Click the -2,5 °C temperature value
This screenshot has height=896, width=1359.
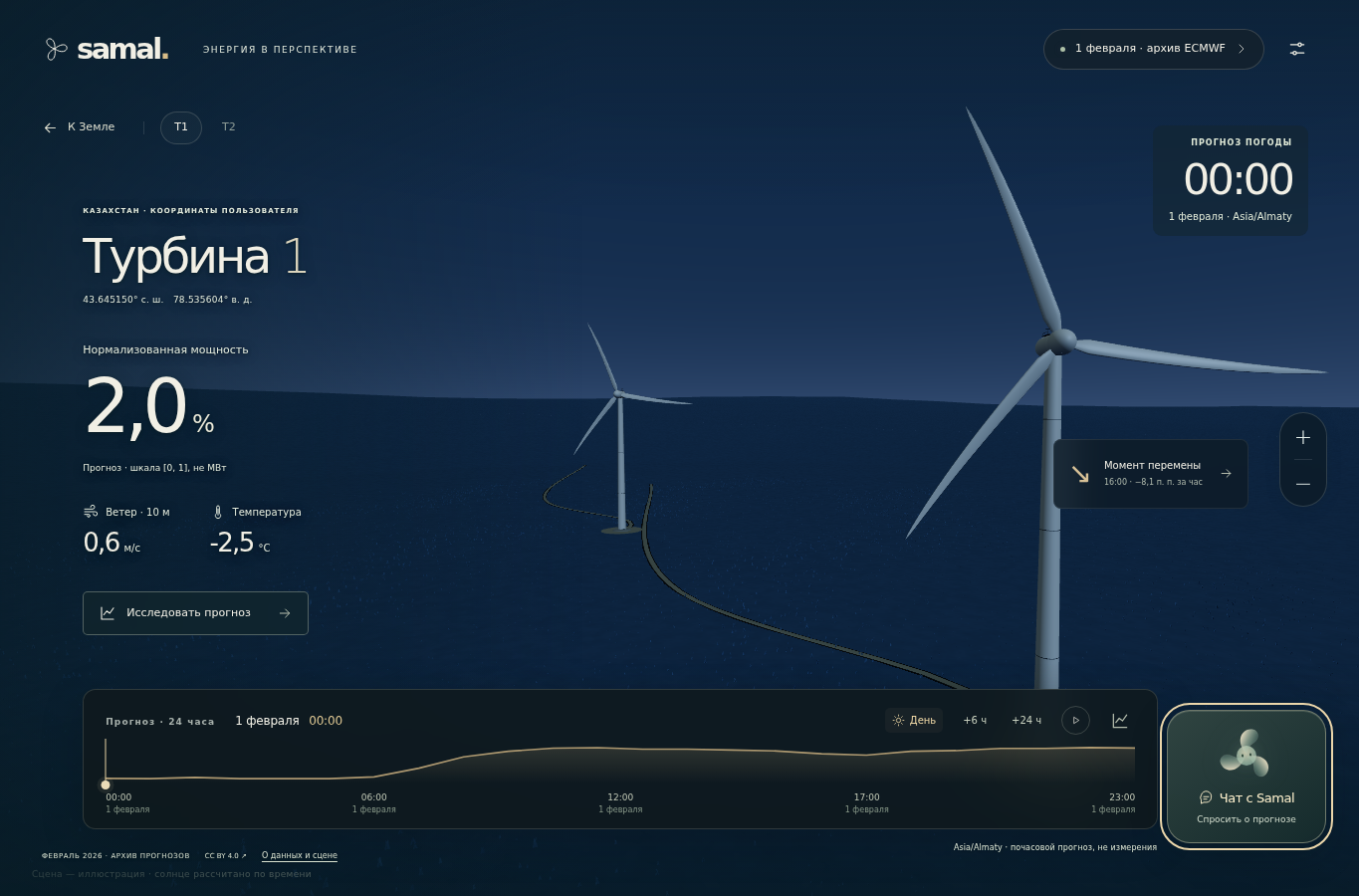click(240, 543)
